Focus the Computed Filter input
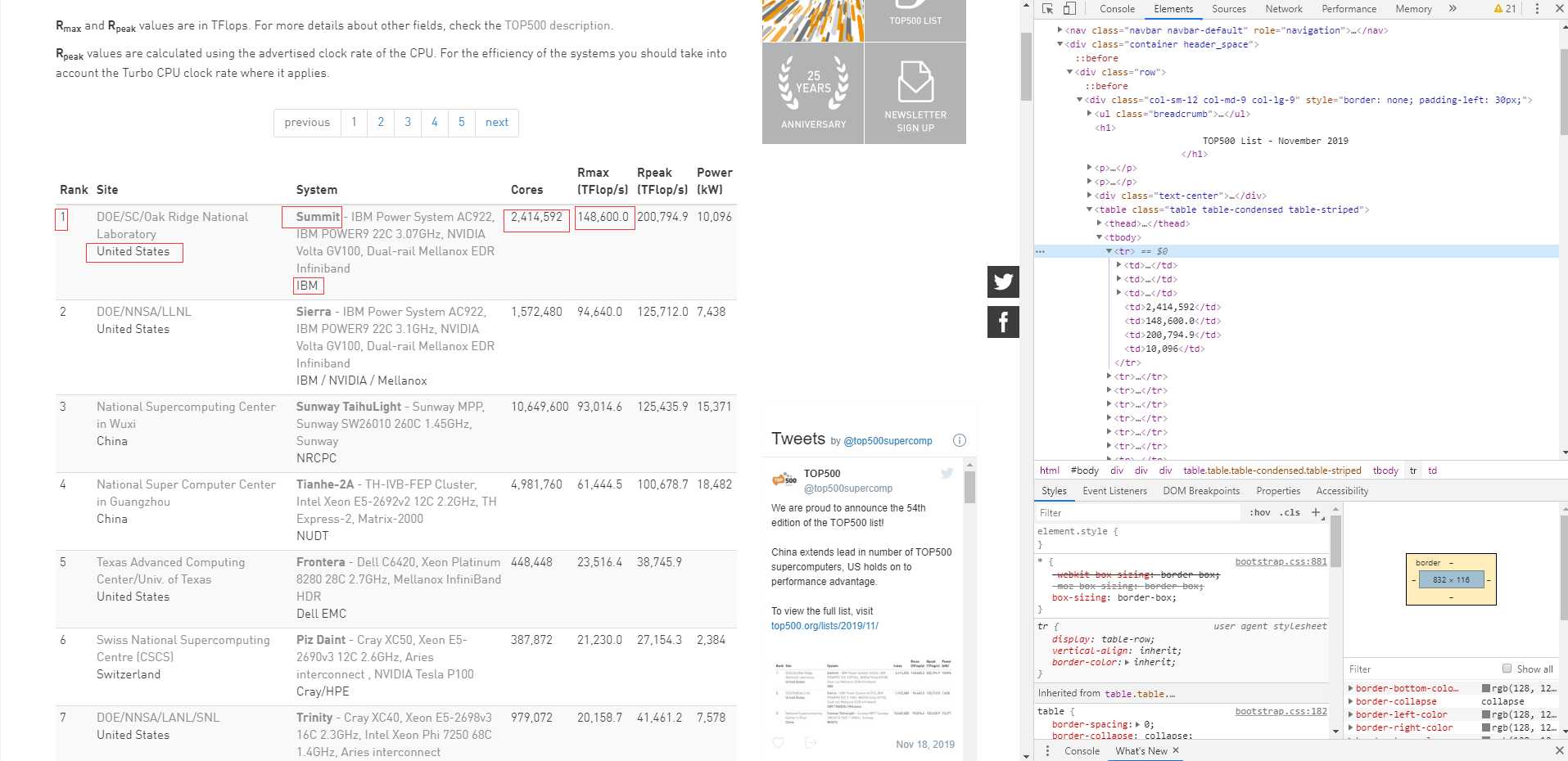Screen dimensions: 1568x761 coord(1421,669)
